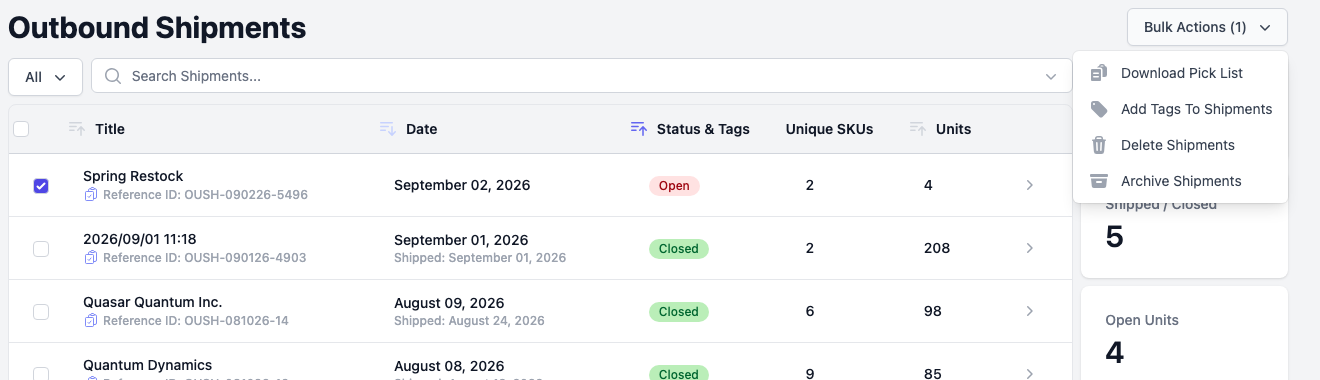Choose Download Pick List menu item
This screenshot has width=1320, height=380.
(1180, 73)
